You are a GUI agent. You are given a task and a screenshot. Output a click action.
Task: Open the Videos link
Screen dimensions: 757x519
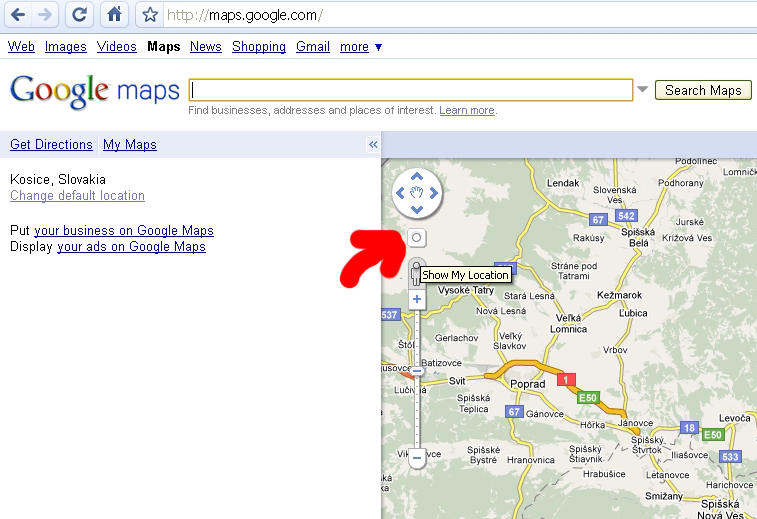[116, 46]
